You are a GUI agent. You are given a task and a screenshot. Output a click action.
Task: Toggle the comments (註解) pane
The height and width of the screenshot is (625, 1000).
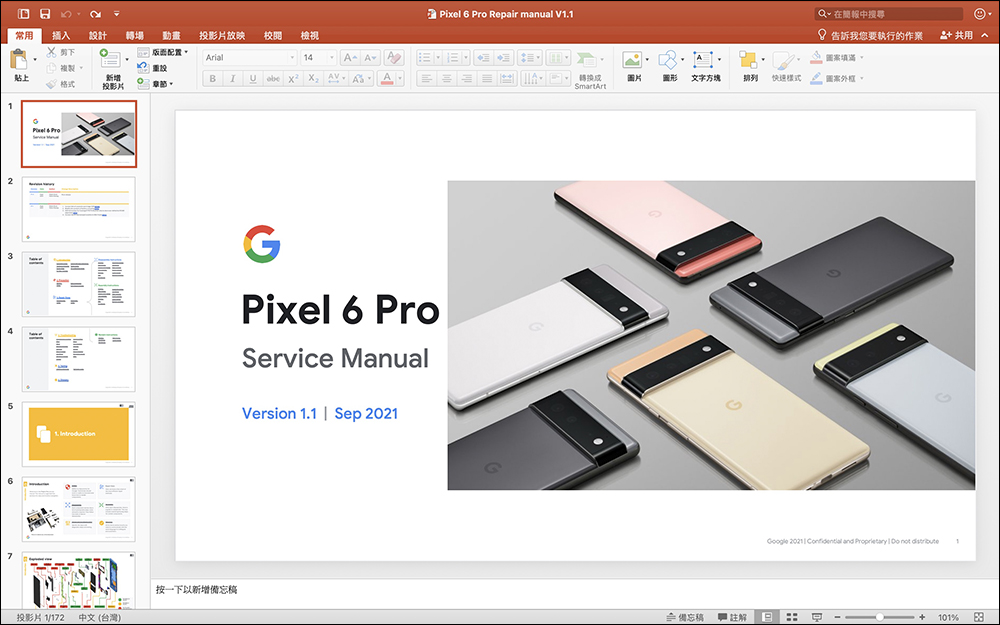[732, 617]
